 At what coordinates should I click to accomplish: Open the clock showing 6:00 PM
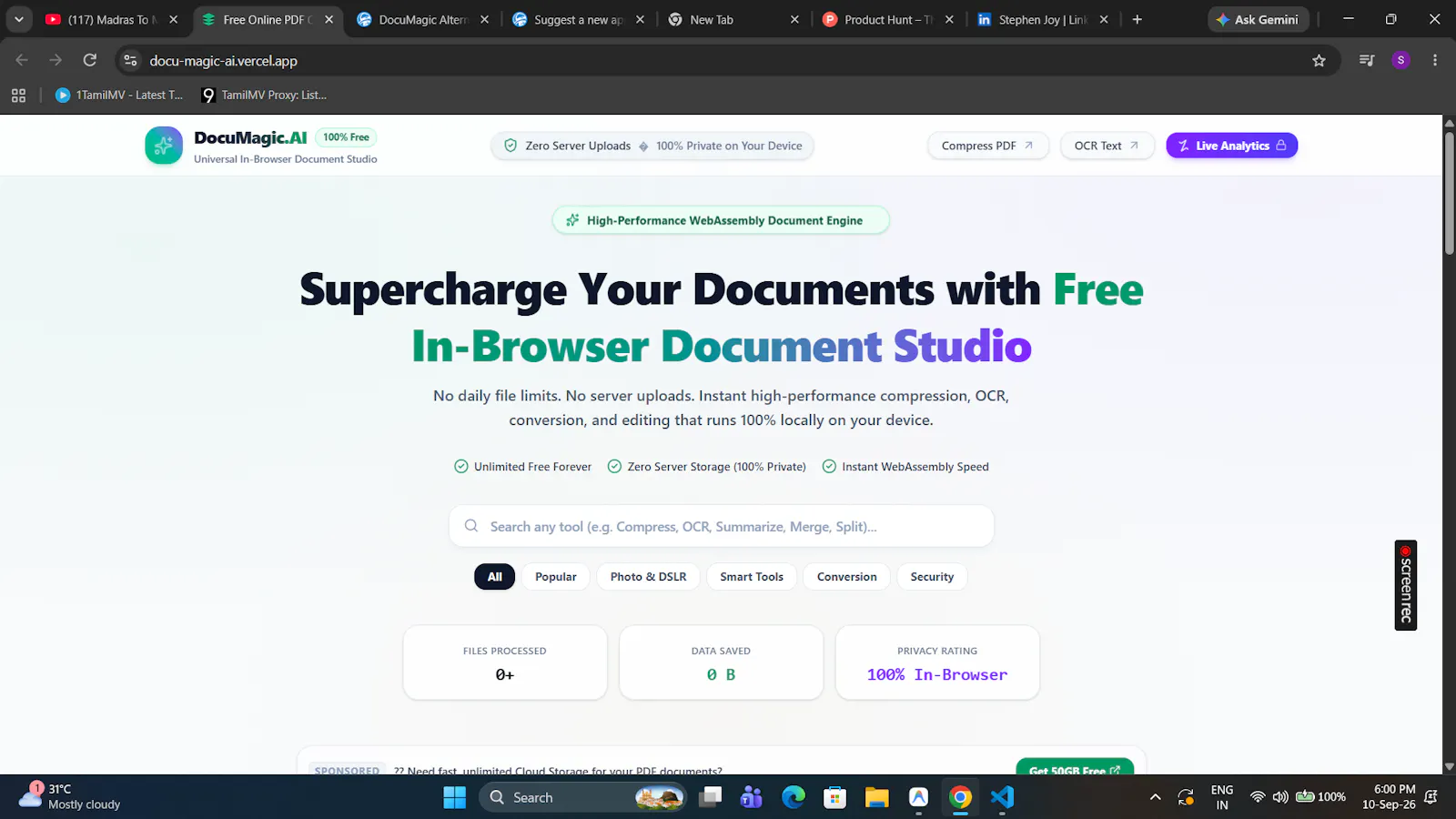(1389, 796)
